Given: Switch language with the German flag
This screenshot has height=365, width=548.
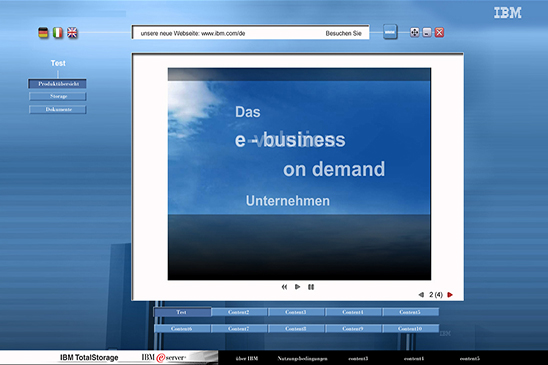Looking at the screenshot, I should [x=43, y=33].
